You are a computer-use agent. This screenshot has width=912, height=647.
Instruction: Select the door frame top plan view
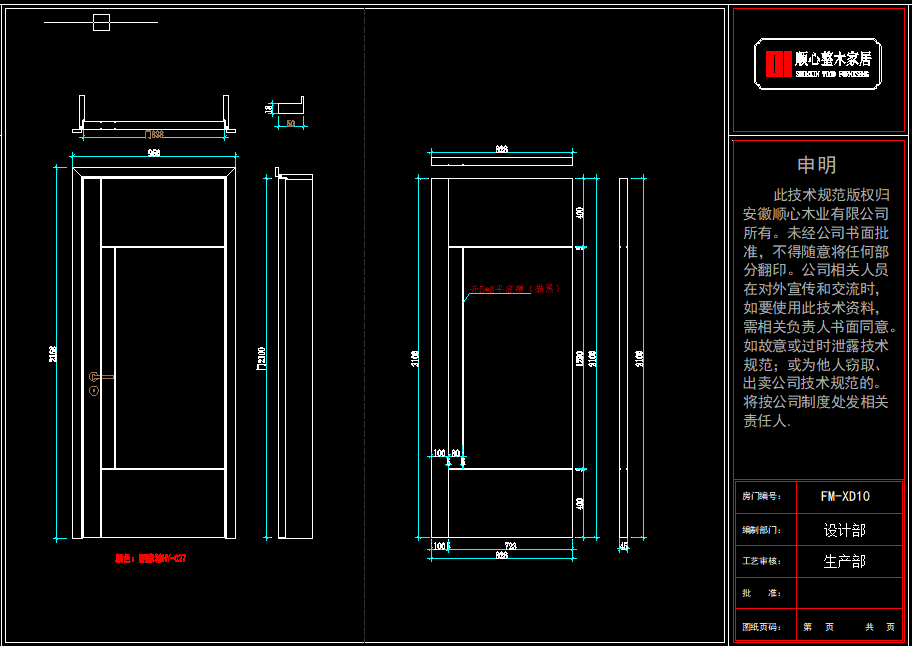click(x=154, y=115)
